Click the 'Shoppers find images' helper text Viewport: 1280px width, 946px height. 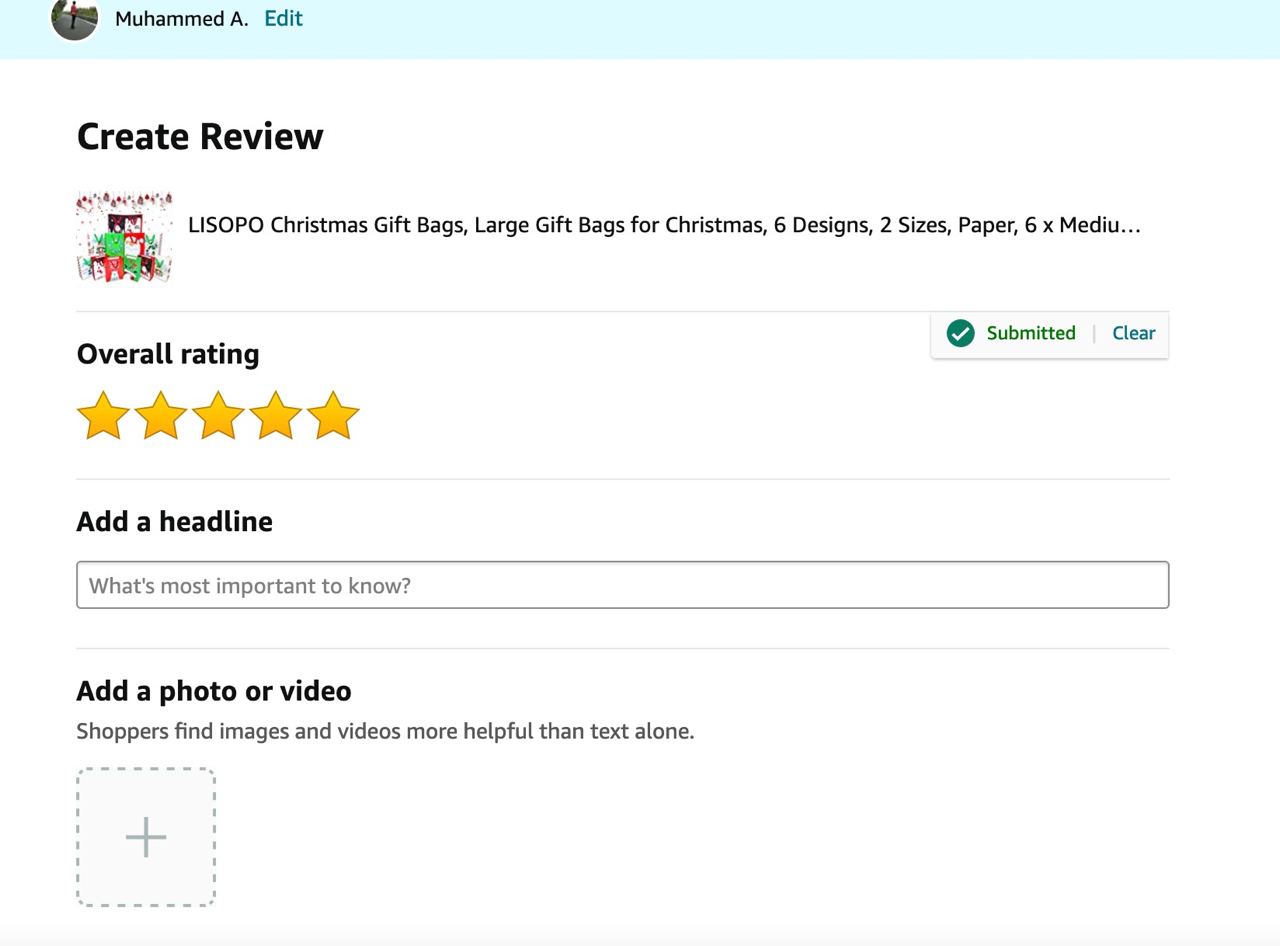point(385,731)
